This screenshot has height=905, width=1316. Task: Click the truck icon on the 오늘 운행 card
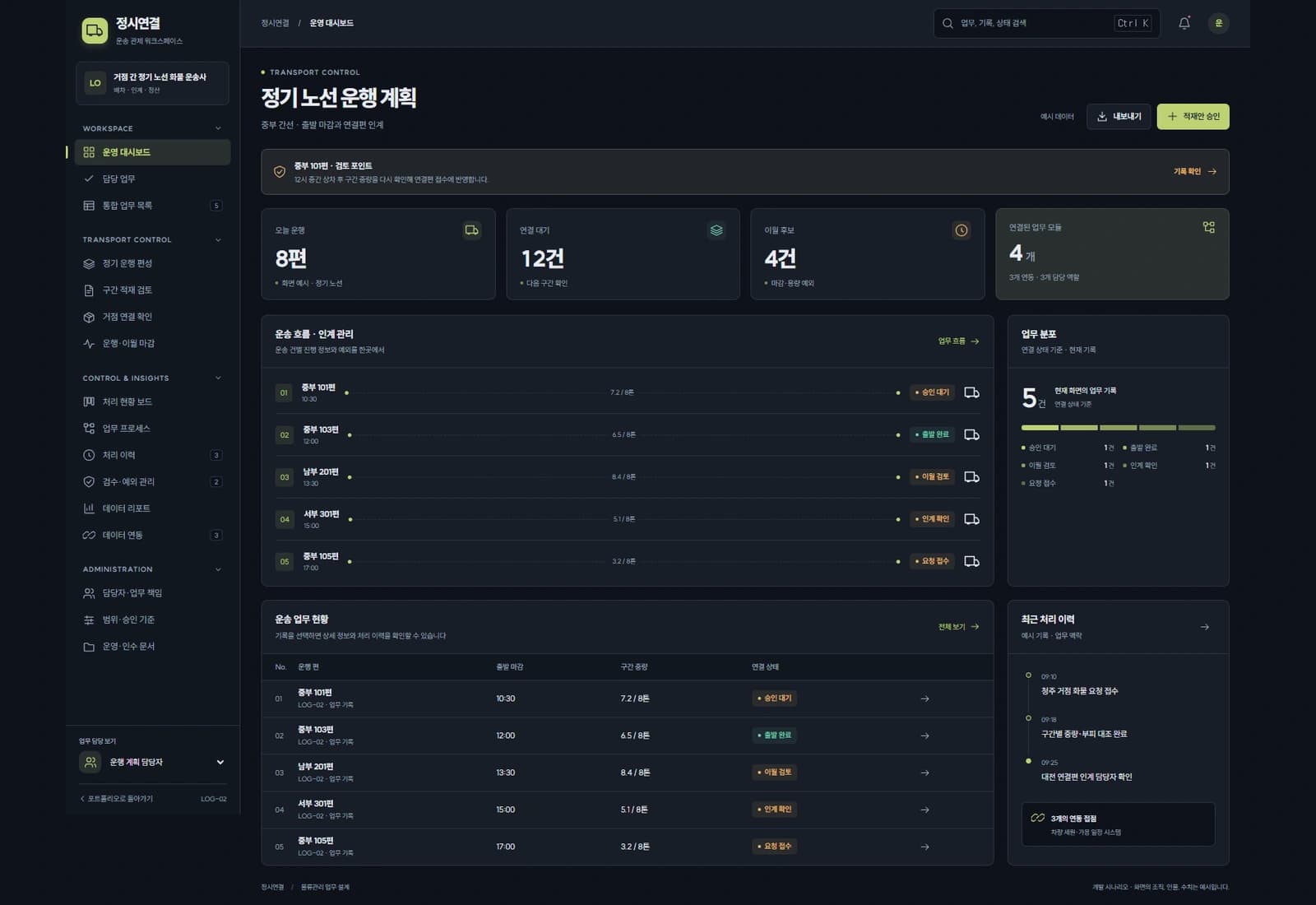471,230
